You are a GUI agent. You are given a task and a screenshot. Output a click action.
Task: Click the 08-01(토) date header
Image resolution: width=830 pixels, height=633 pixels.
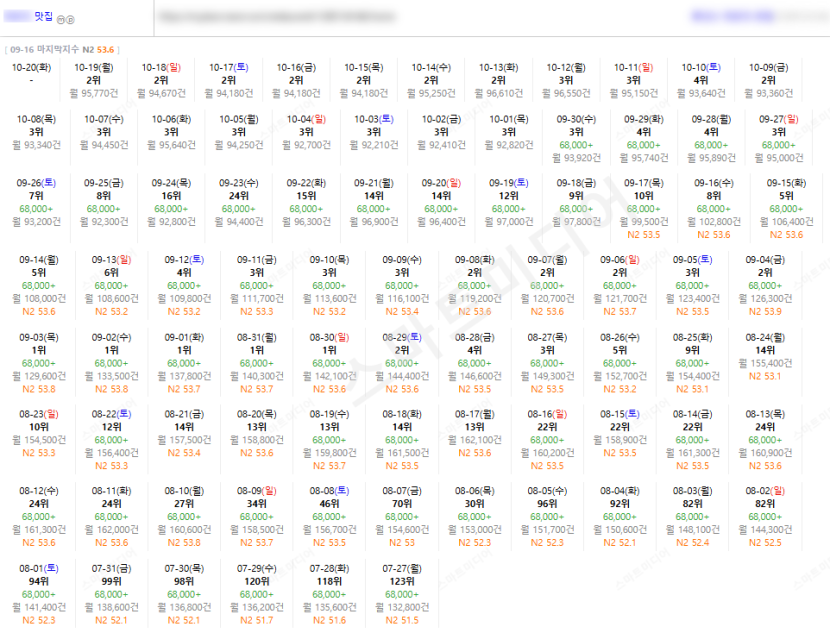point(39,569)
